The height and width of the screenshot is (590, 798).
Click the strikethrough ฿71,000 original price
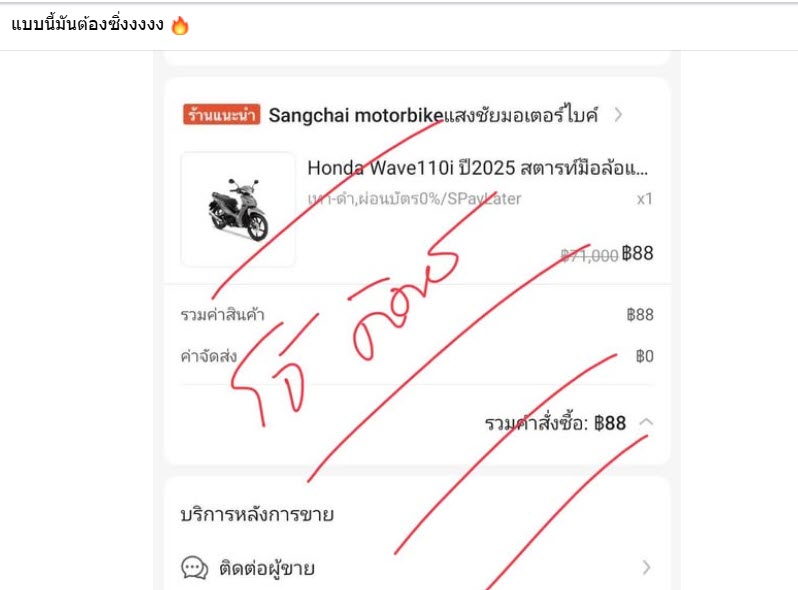589,255
